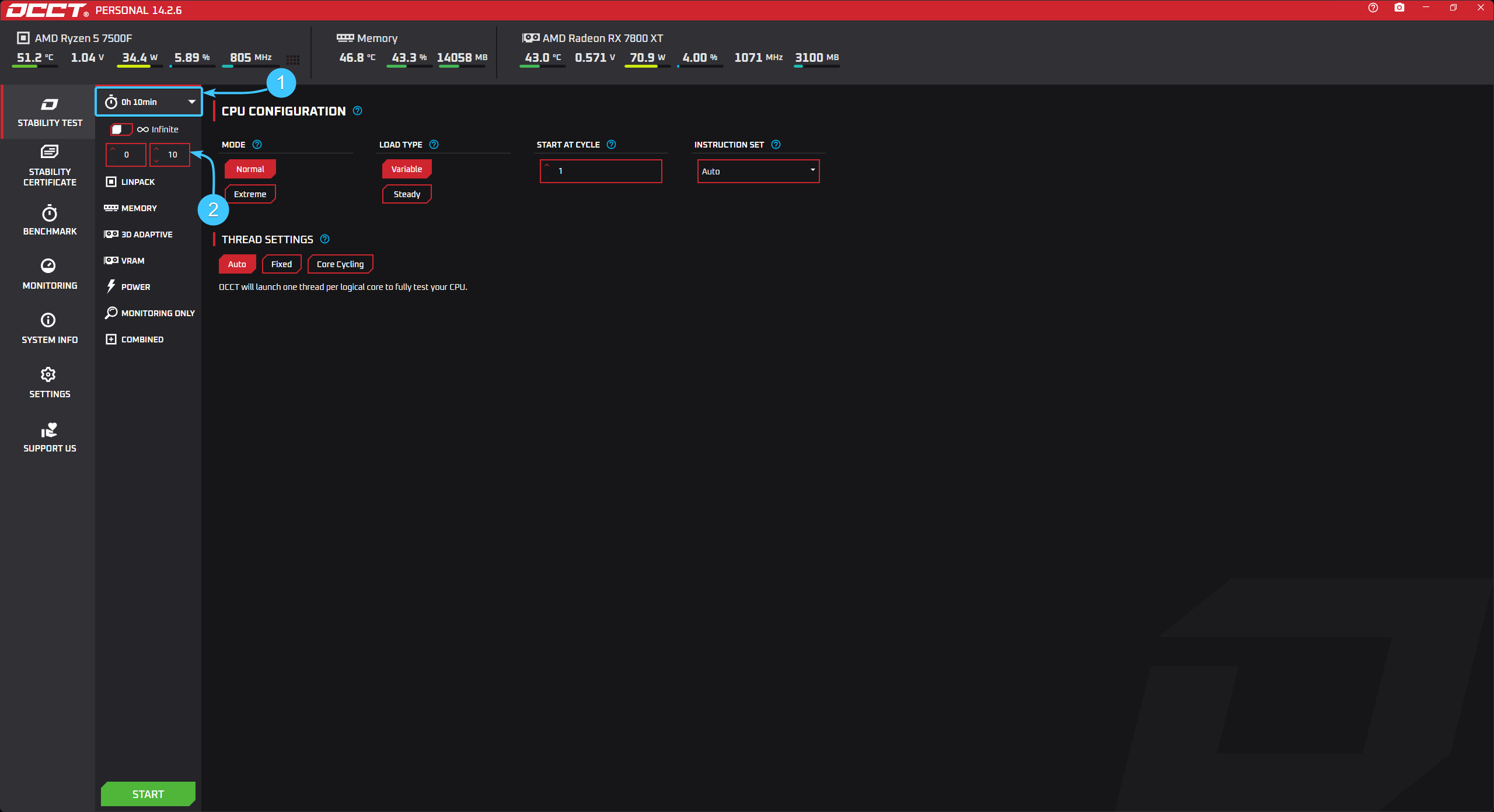Click the help icon in title bar

click(1373, 8)
